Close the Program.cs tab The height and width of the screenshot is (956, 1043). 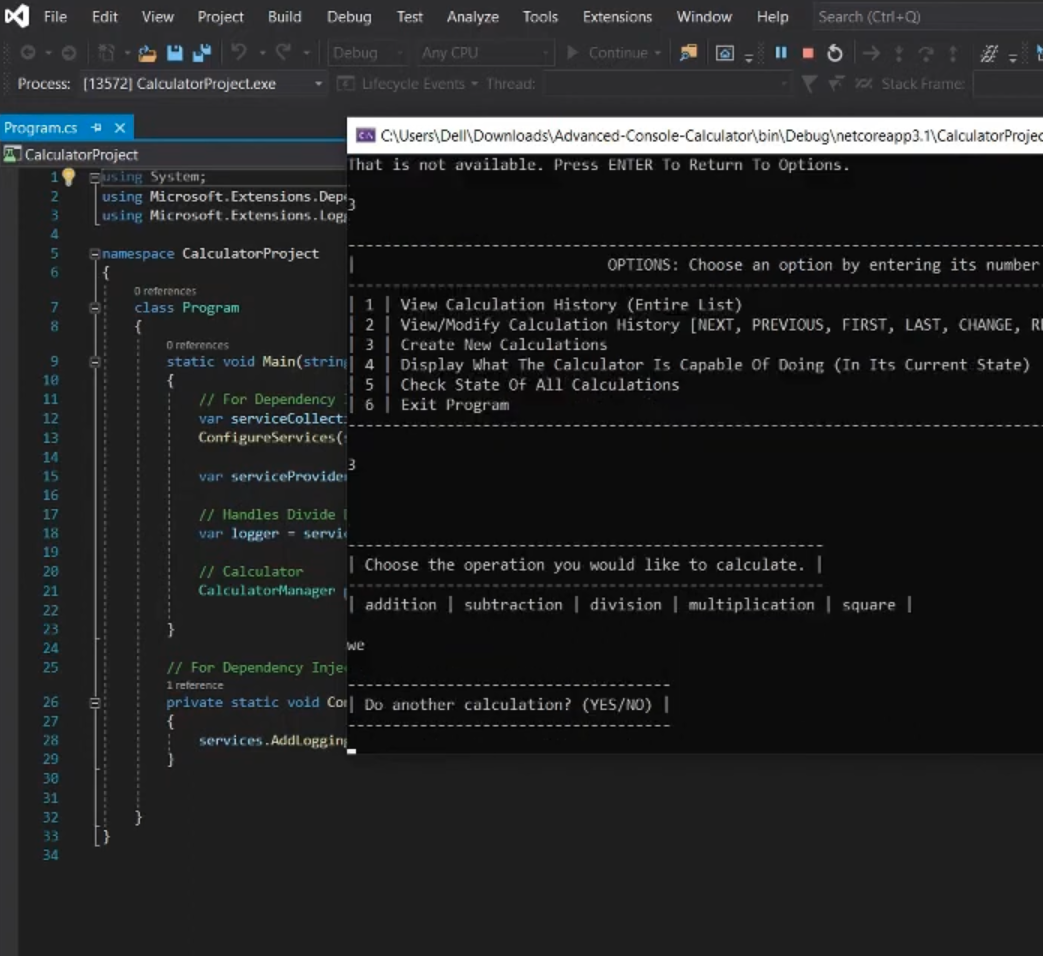tap(120, 128)
